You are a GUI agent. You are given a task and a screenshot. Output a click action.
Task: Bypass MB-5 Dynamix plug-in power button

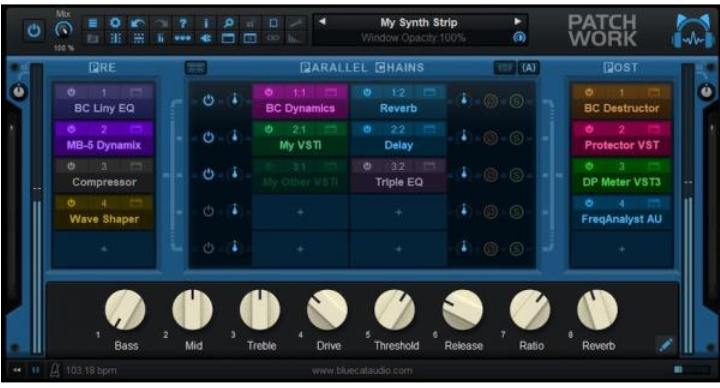pos(71,129)
